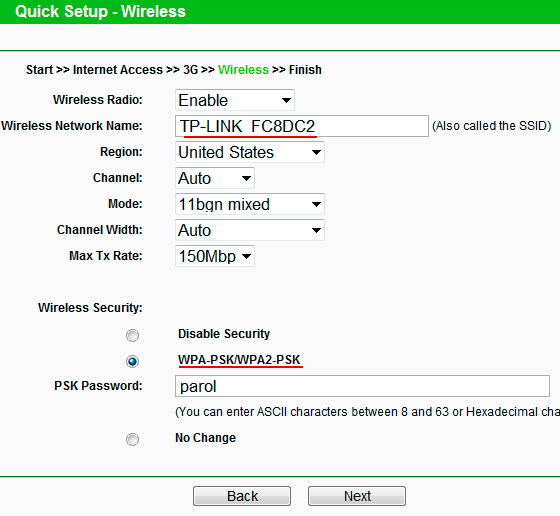Screen dimensions: 560x516
Task: Click the '(Also called the SSID)' note
Action: (x=492, y=126)
